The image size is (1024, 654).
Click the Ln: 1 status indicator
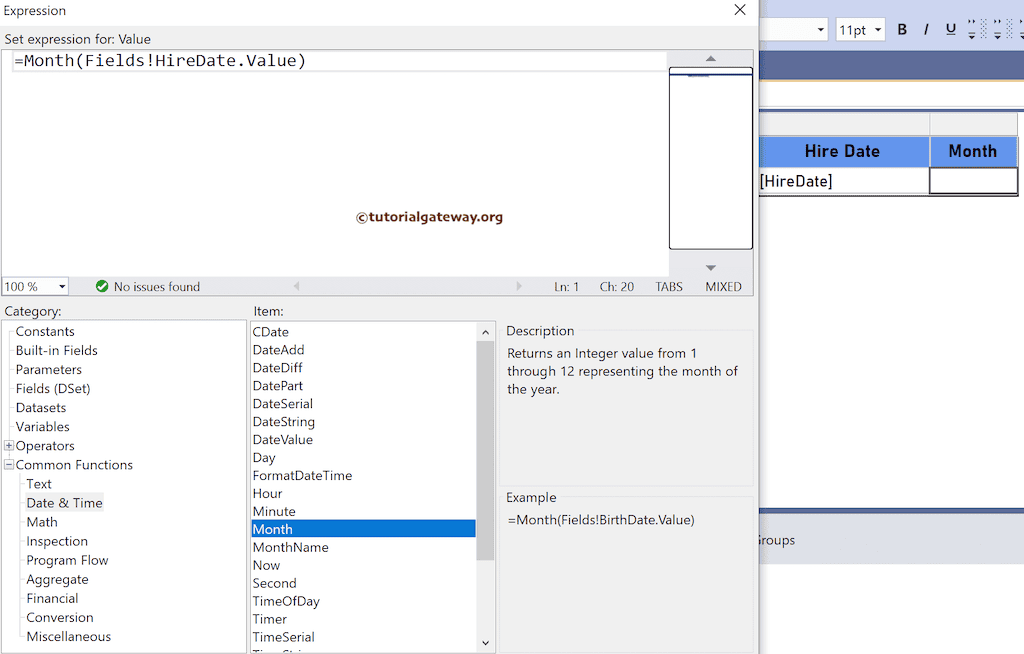click(x=566, y=287)
